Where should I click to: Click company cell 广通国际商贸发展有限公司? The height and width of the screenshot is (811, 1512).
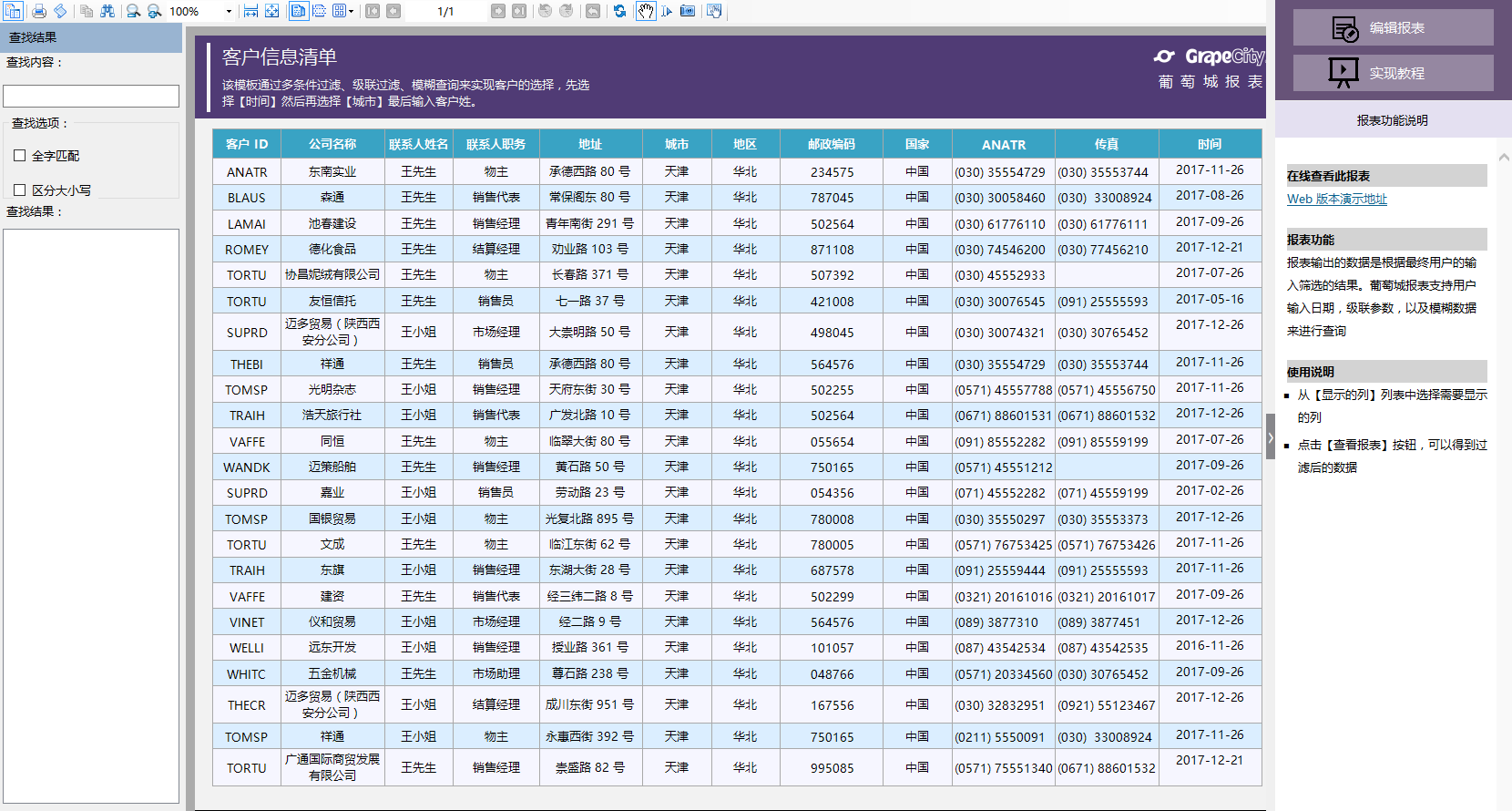(332, 767)
